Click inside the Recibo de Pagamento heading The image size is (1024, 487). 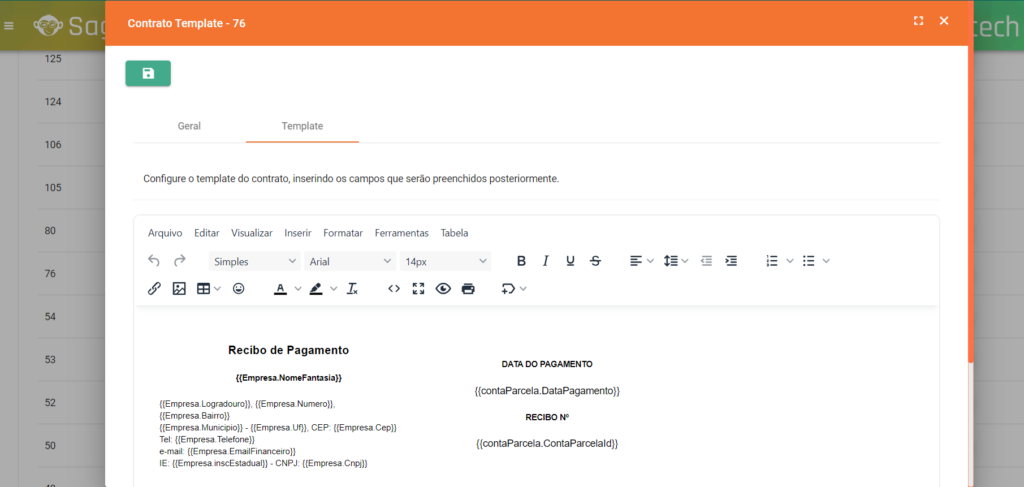[288, 350]
